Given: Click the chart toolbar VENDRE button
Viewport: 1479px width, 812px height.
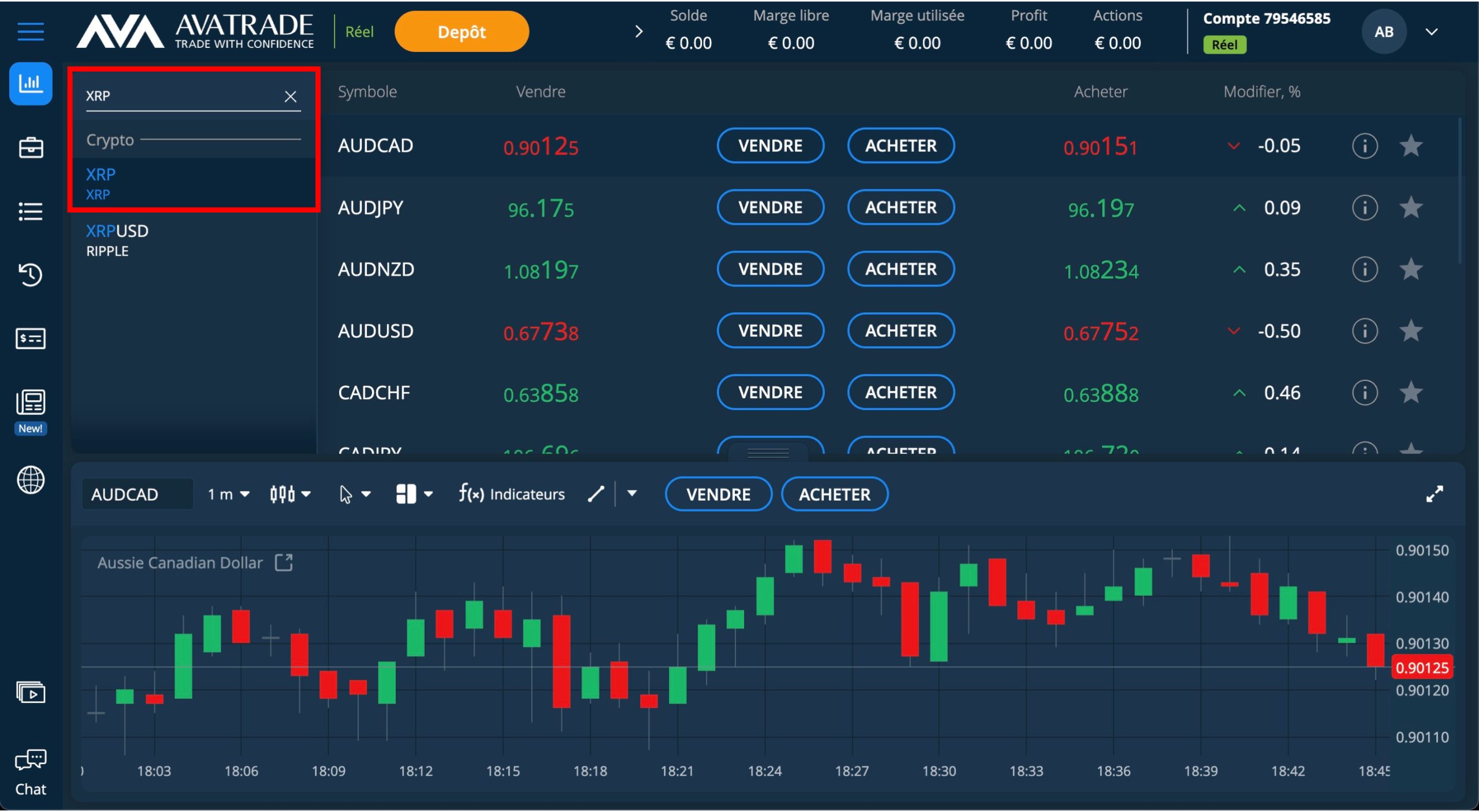Looking at the screenshot, I should (x=718, y=494).
